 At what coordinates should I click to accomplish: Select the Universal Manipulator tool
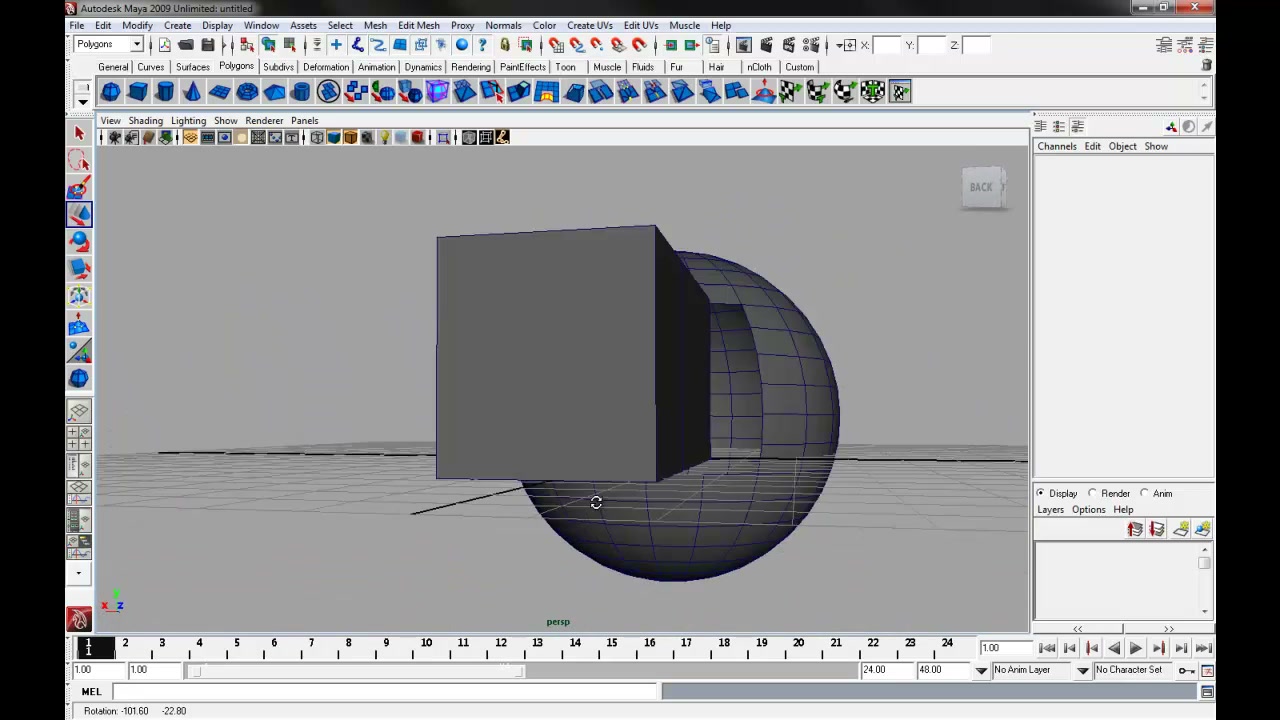pyautogui.click(x=79, y=296)
